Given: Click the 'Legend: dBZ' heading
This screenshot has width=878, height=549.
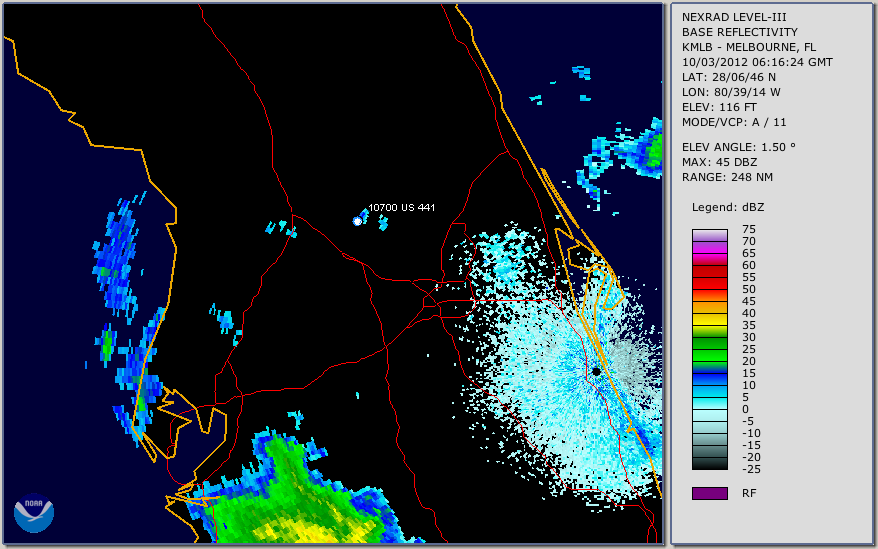Looking at the screenshot, I should point(727,207).
